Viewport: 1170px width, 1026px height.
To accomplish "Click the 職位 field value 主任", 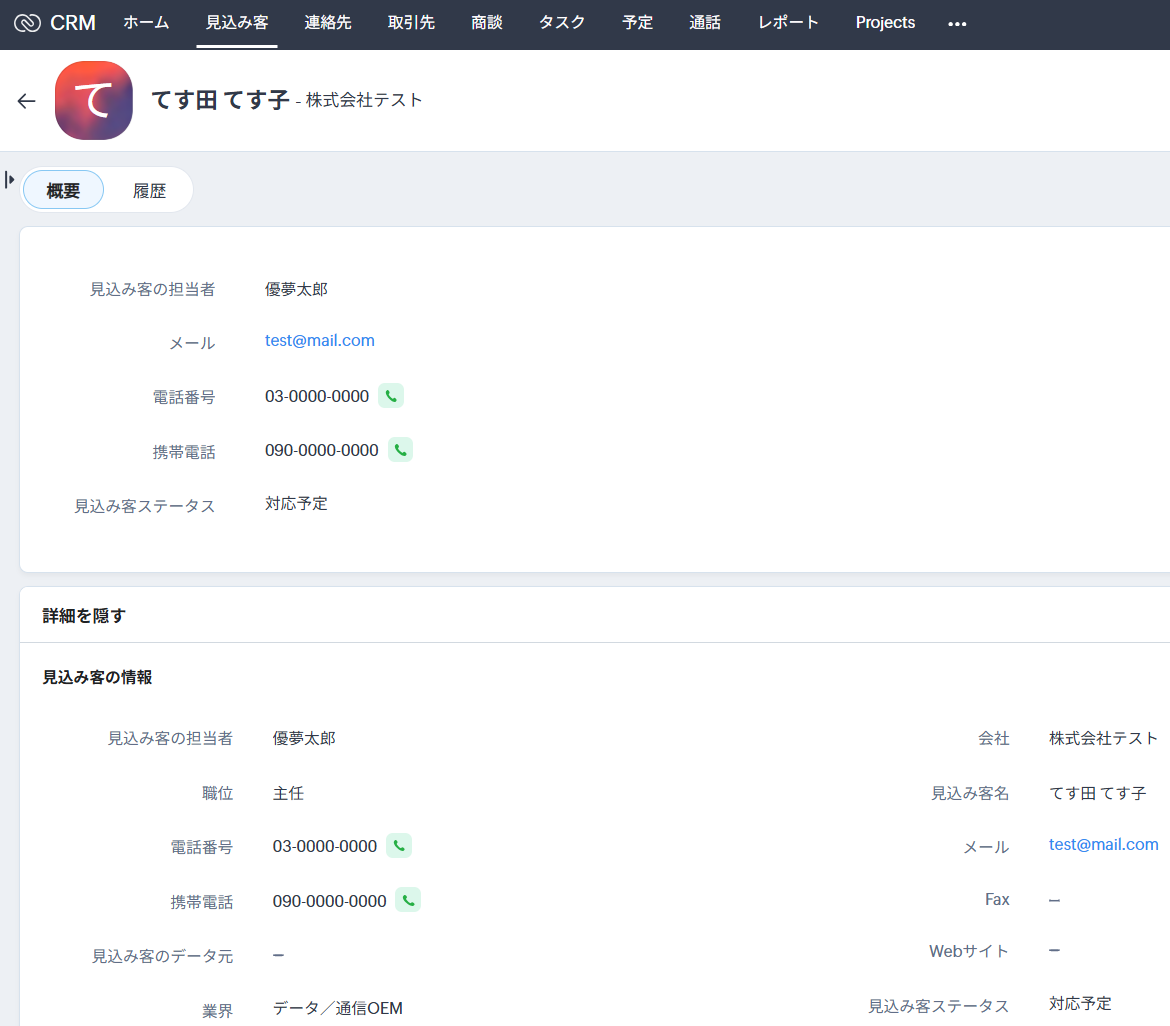I will [x=288, y=794].
